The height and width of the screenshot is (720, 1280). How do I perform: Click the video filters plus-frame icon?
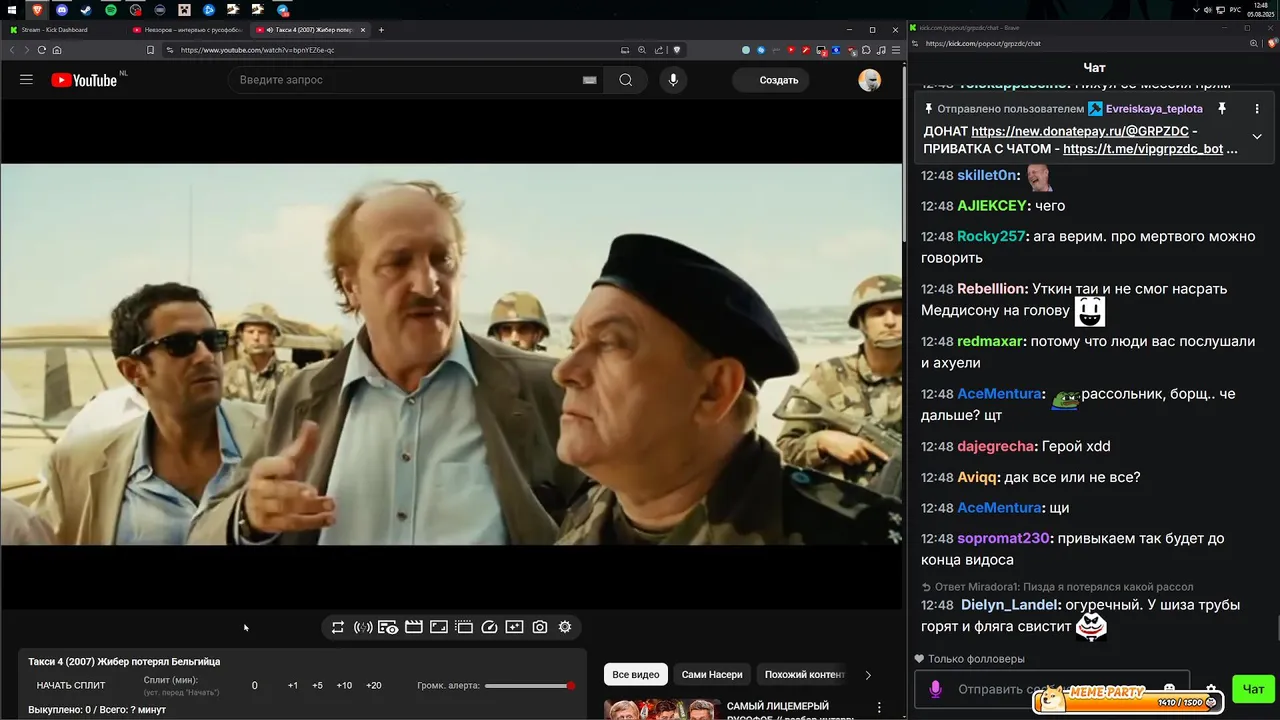(x=514, y=627)
